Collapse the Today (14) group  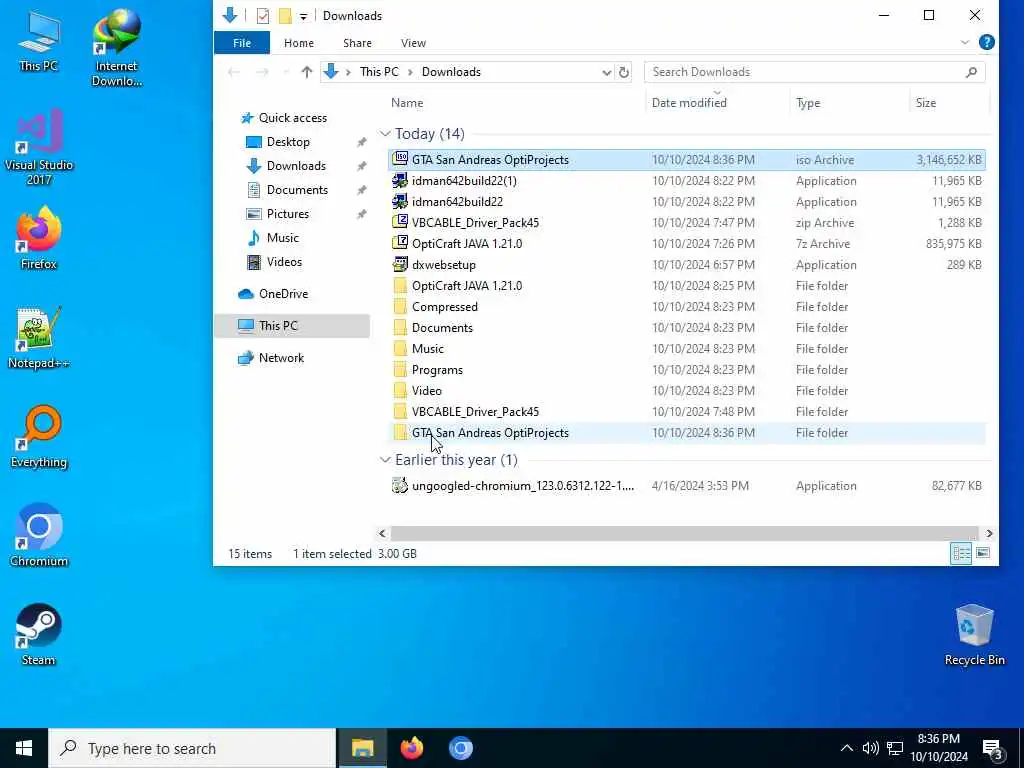click(x=385, y=134)
